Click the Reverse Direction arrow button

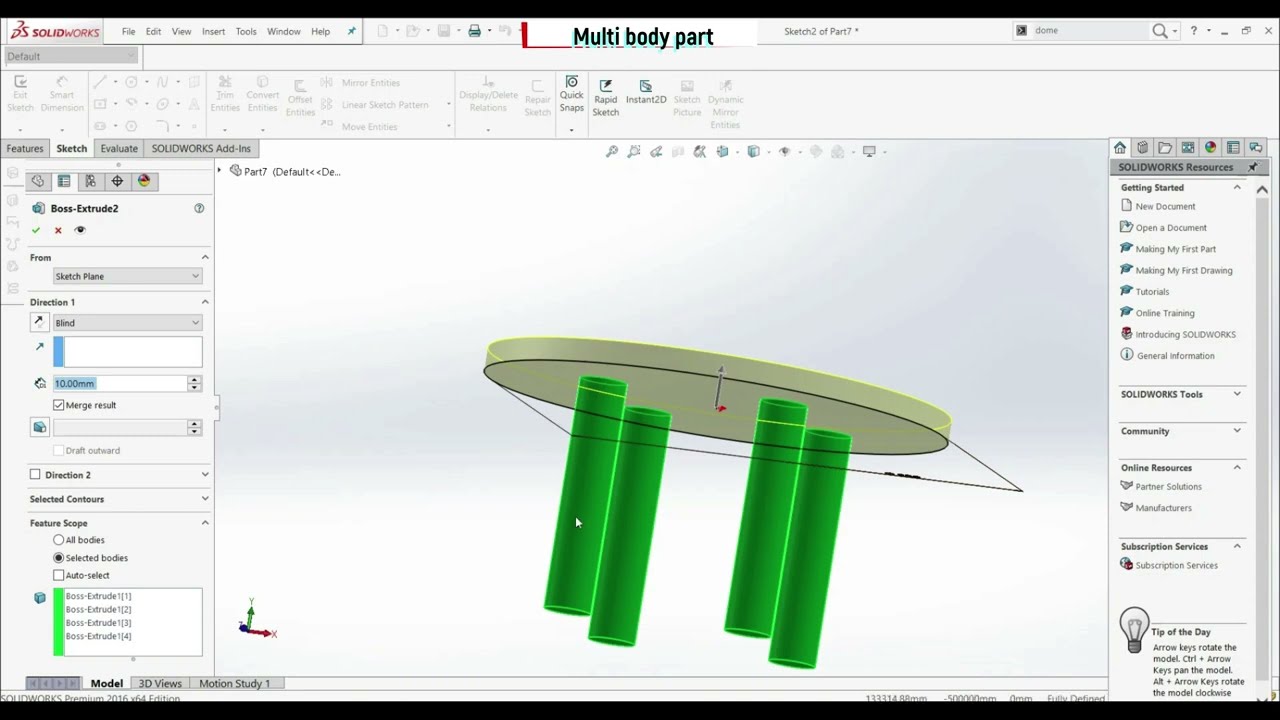[39, 323]
